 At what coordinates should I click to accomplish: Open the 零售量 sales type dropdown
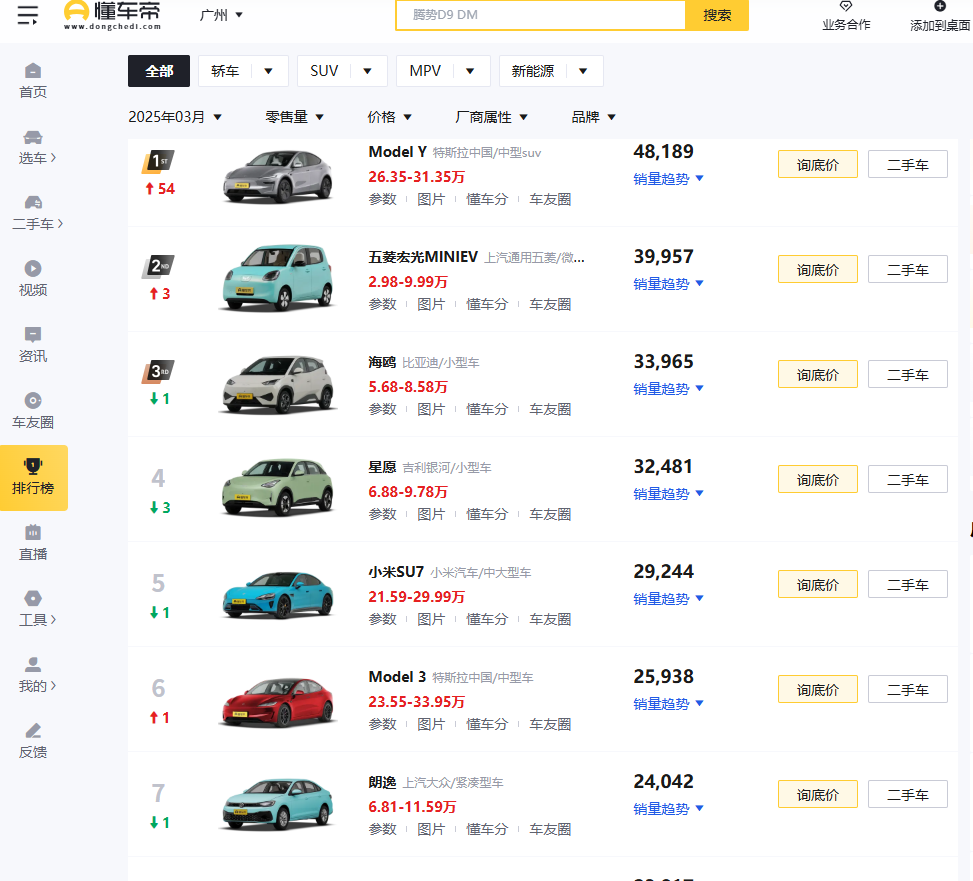[x=295, y=117]
